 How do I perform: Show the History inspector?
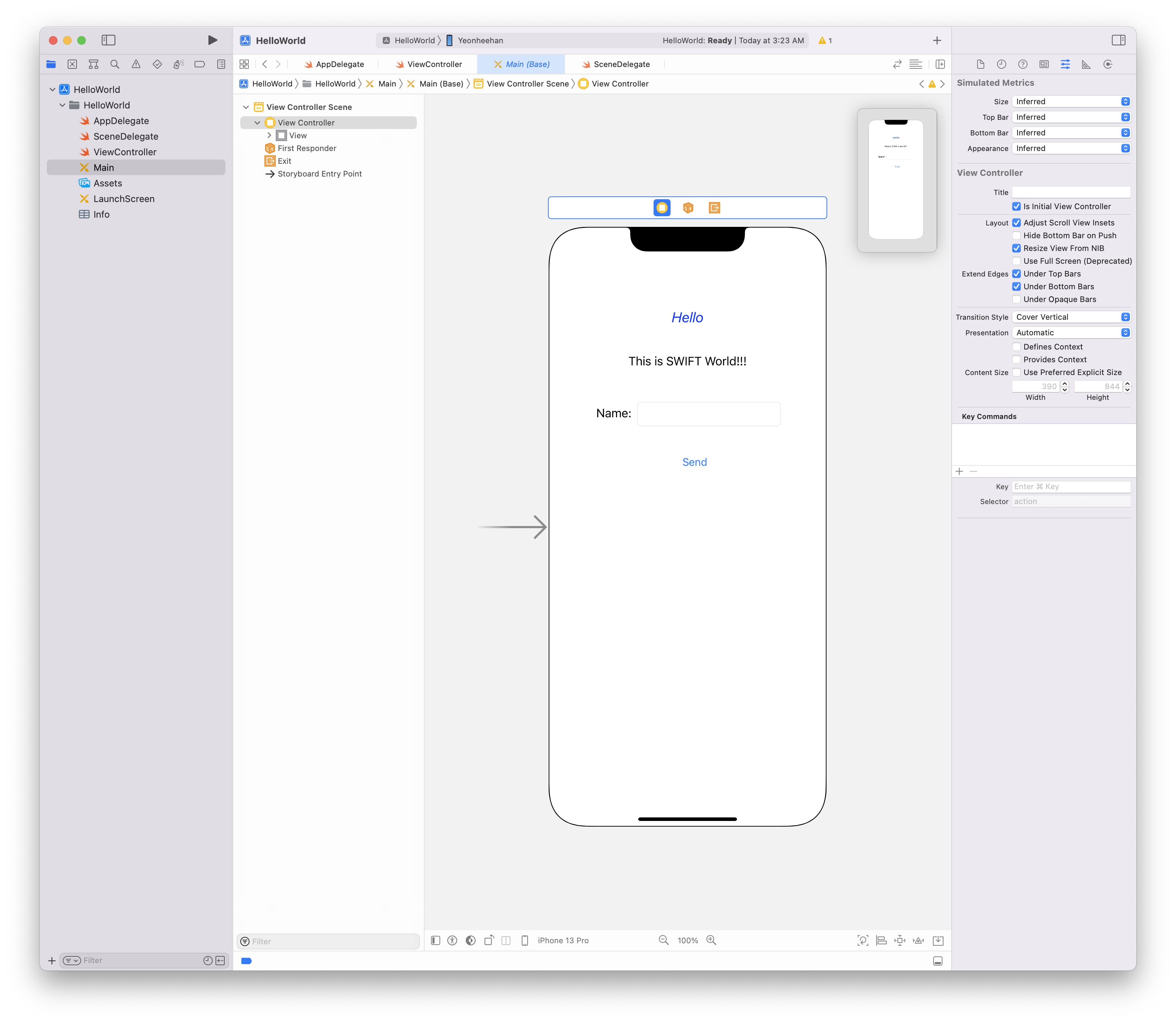pyautogui.click(x=1001, y=64)
